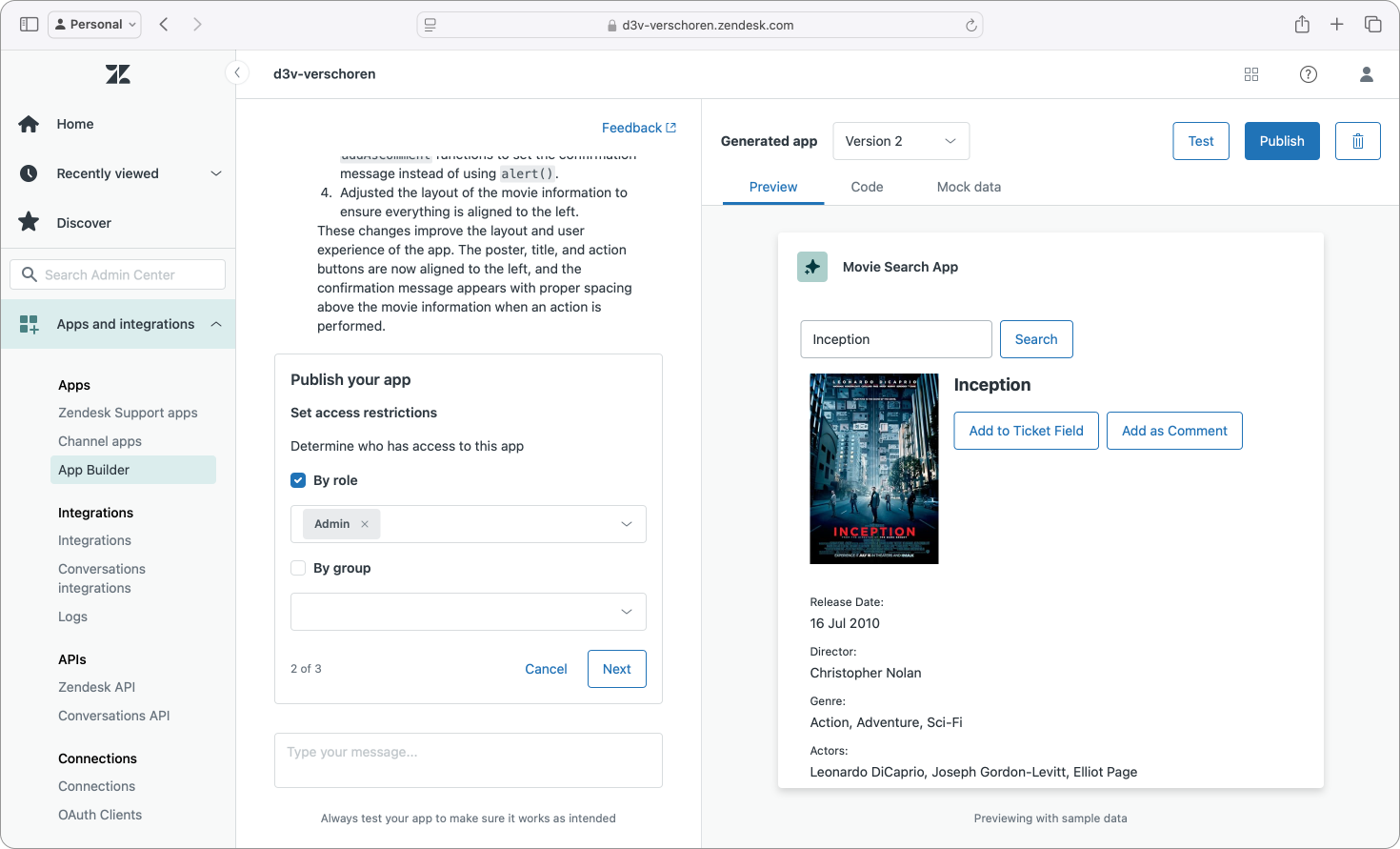Click the Test button
Image resolution: width=1400 pixels, height=849 pixels.
point(1201,141)
